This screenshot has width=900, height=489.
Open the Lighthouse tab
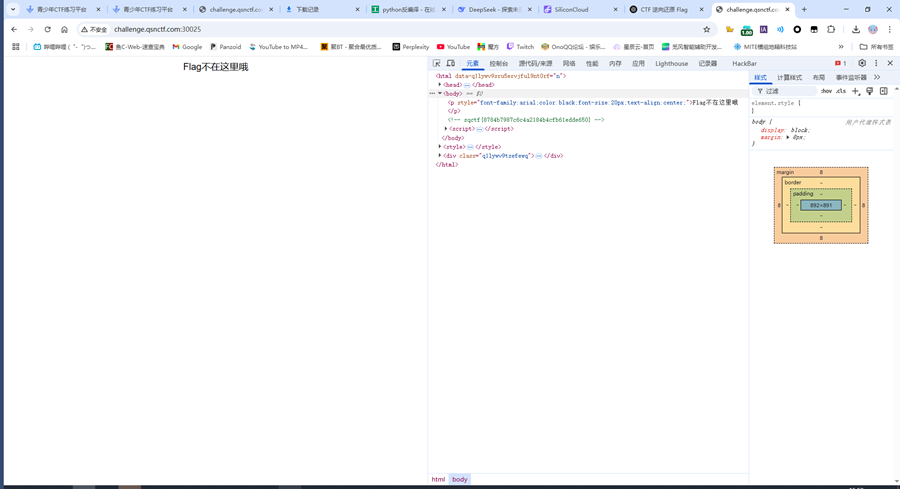[672, 64]
